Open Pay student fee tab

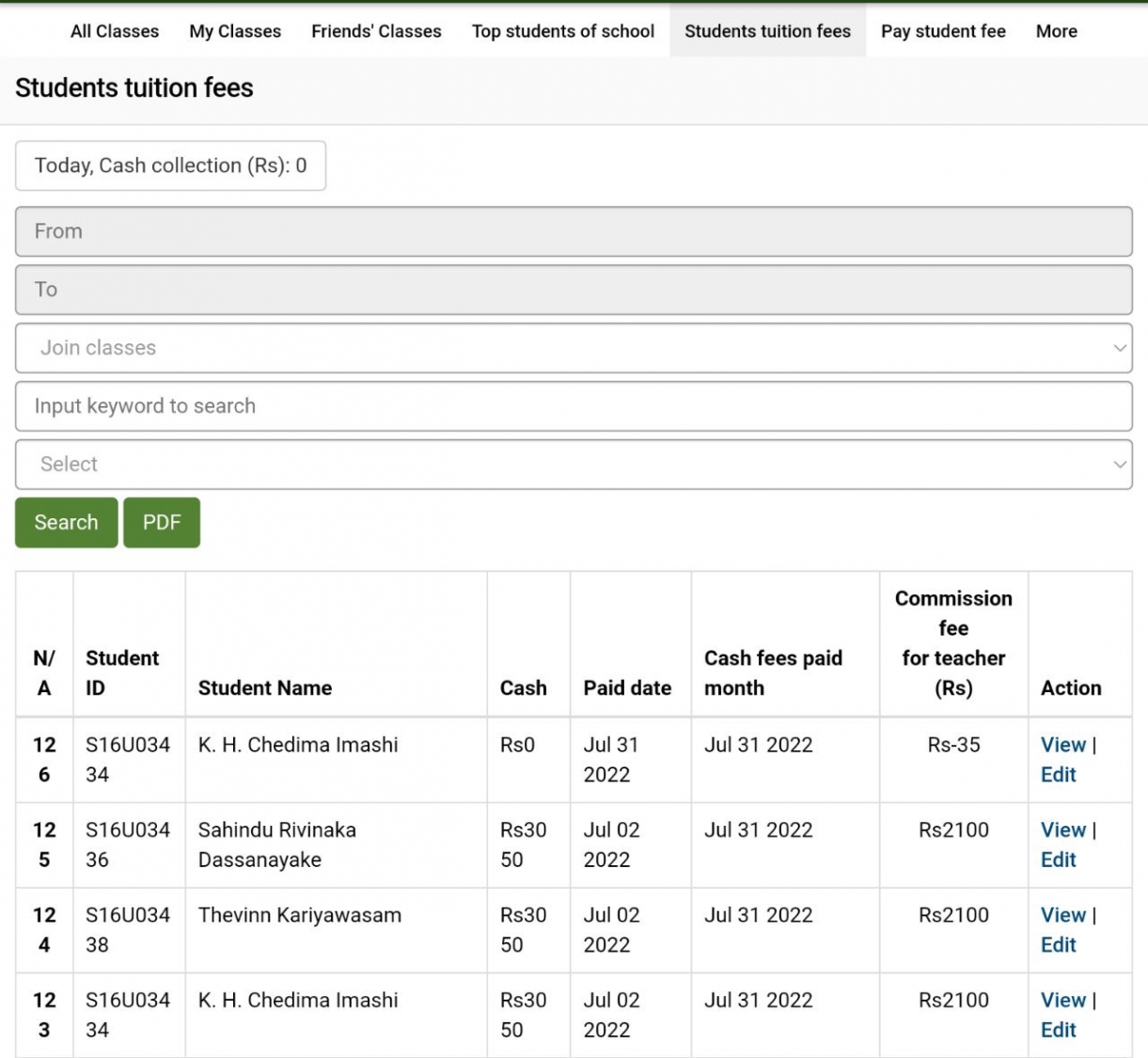[943, 31]
